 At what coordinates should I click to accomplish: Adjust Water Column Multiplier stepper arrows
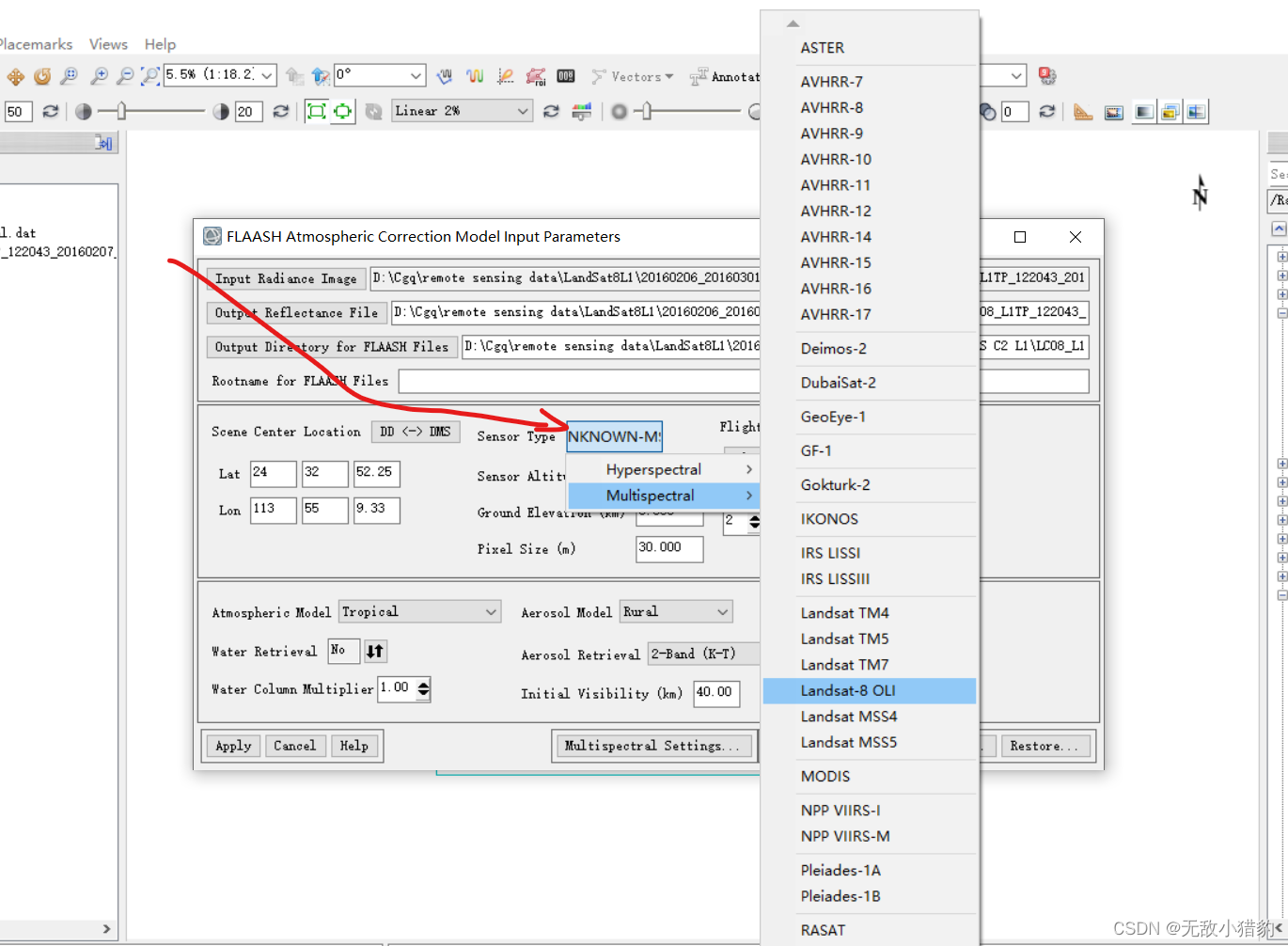pyautogui.click(x=424, y=689)
